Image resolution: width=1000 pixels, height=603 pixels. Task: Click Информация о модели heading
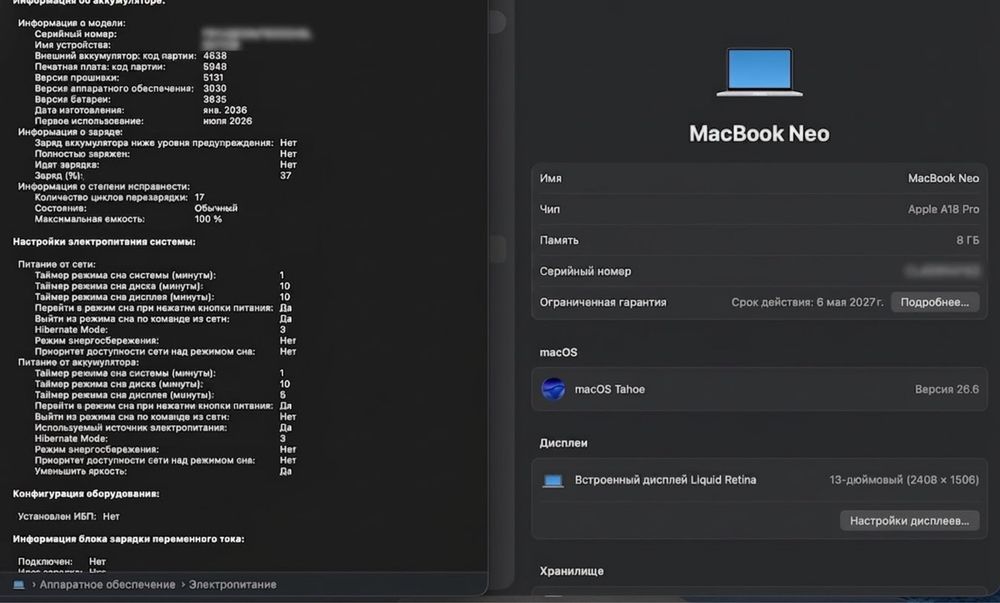click(71, 23)
